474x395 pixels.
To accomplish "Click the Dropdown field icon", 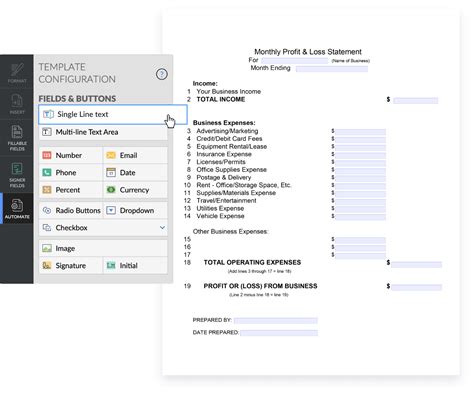I will [111, 211].
